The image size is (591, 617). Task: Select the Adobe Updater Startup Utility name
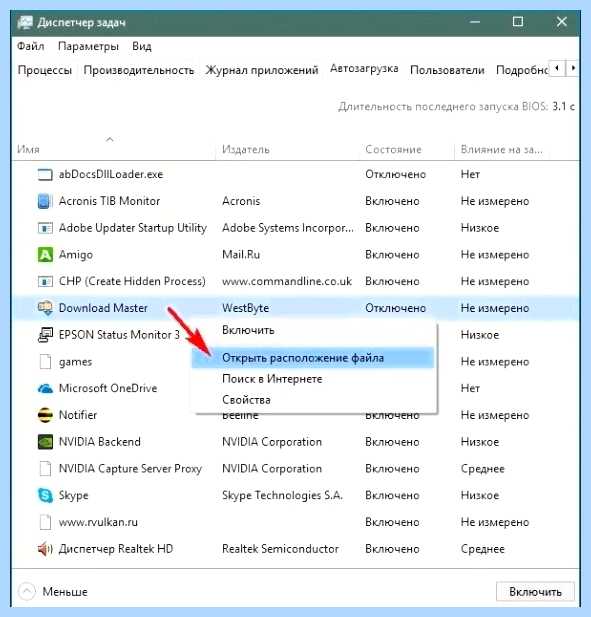pyautogui.click(x=133, y=228)
